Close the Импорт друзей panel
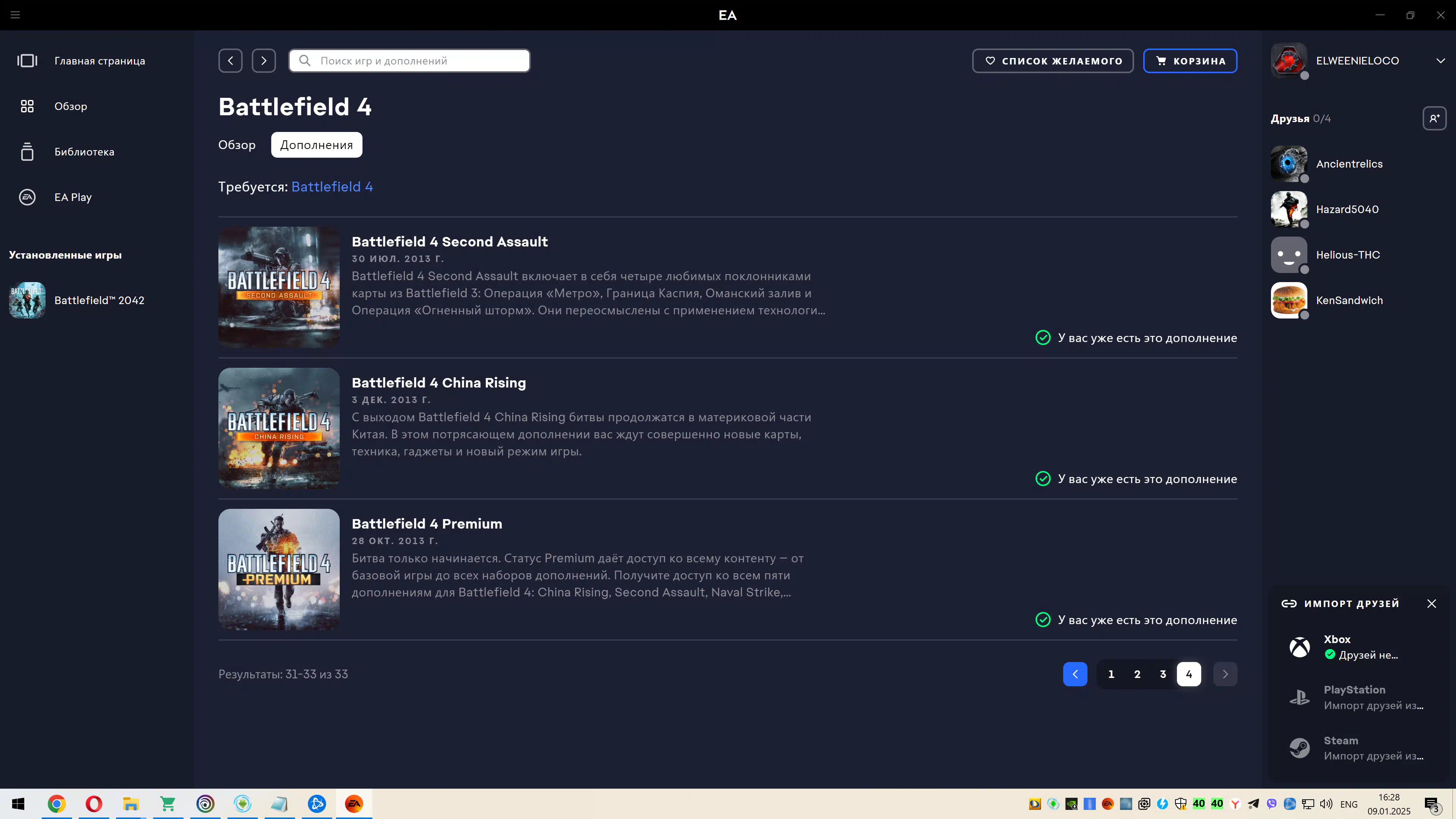1456x819 pixels. [1432, 604]
